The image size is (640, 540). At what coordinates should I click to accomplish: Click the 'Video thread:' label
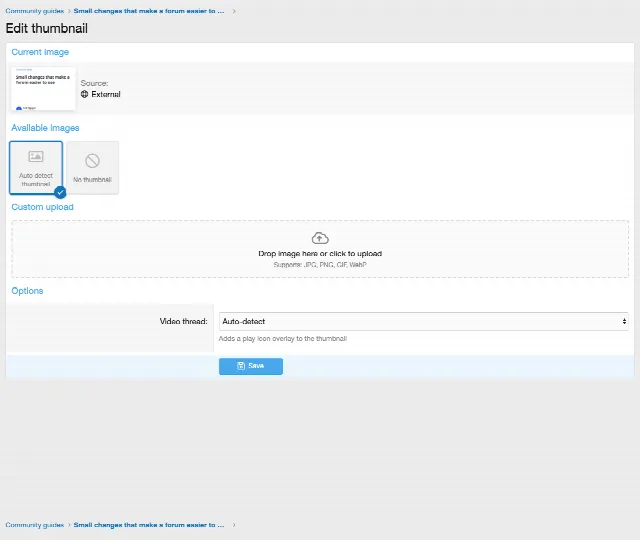click(184, 322)
